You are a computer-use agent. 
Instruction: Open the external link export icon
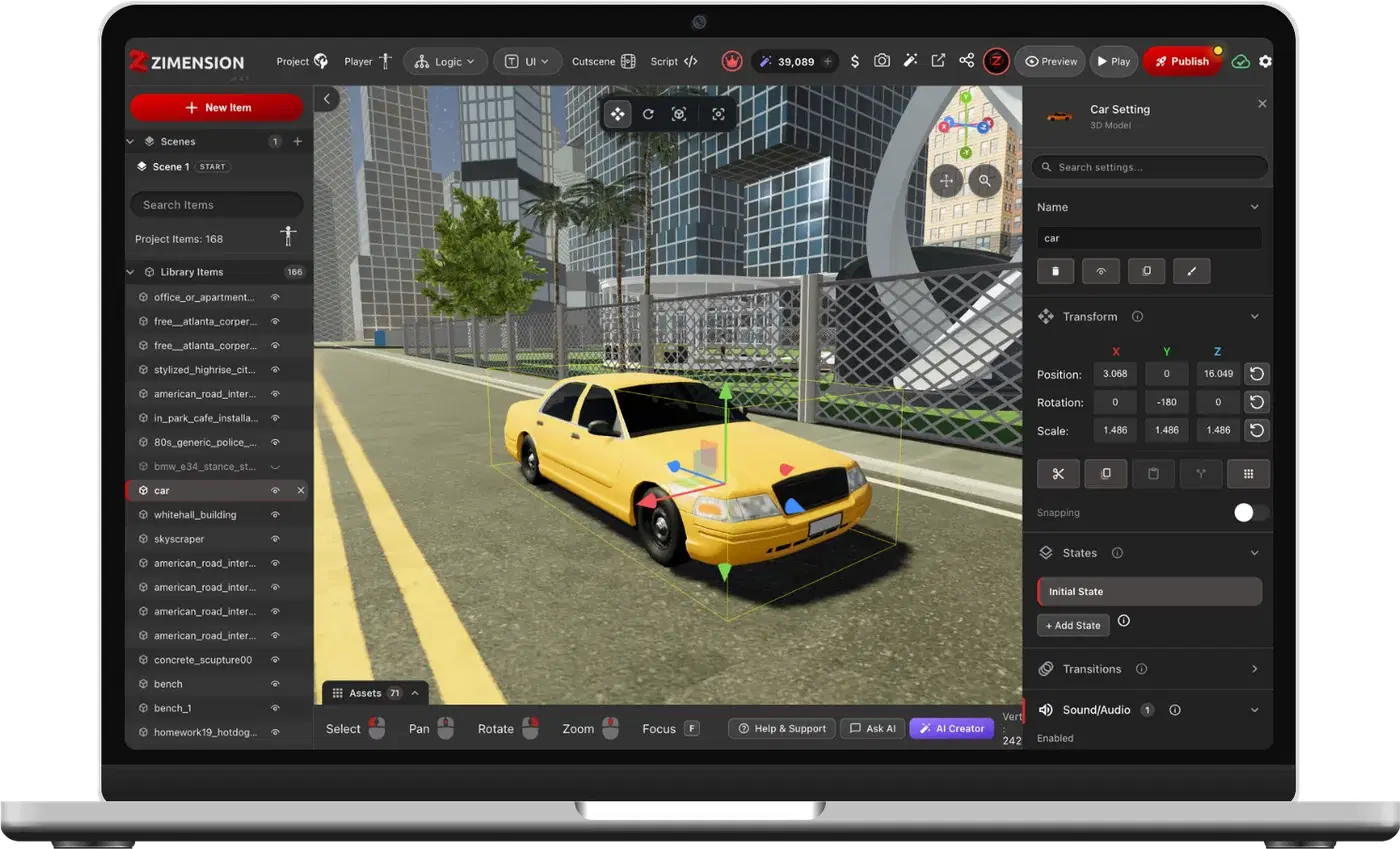938,61
